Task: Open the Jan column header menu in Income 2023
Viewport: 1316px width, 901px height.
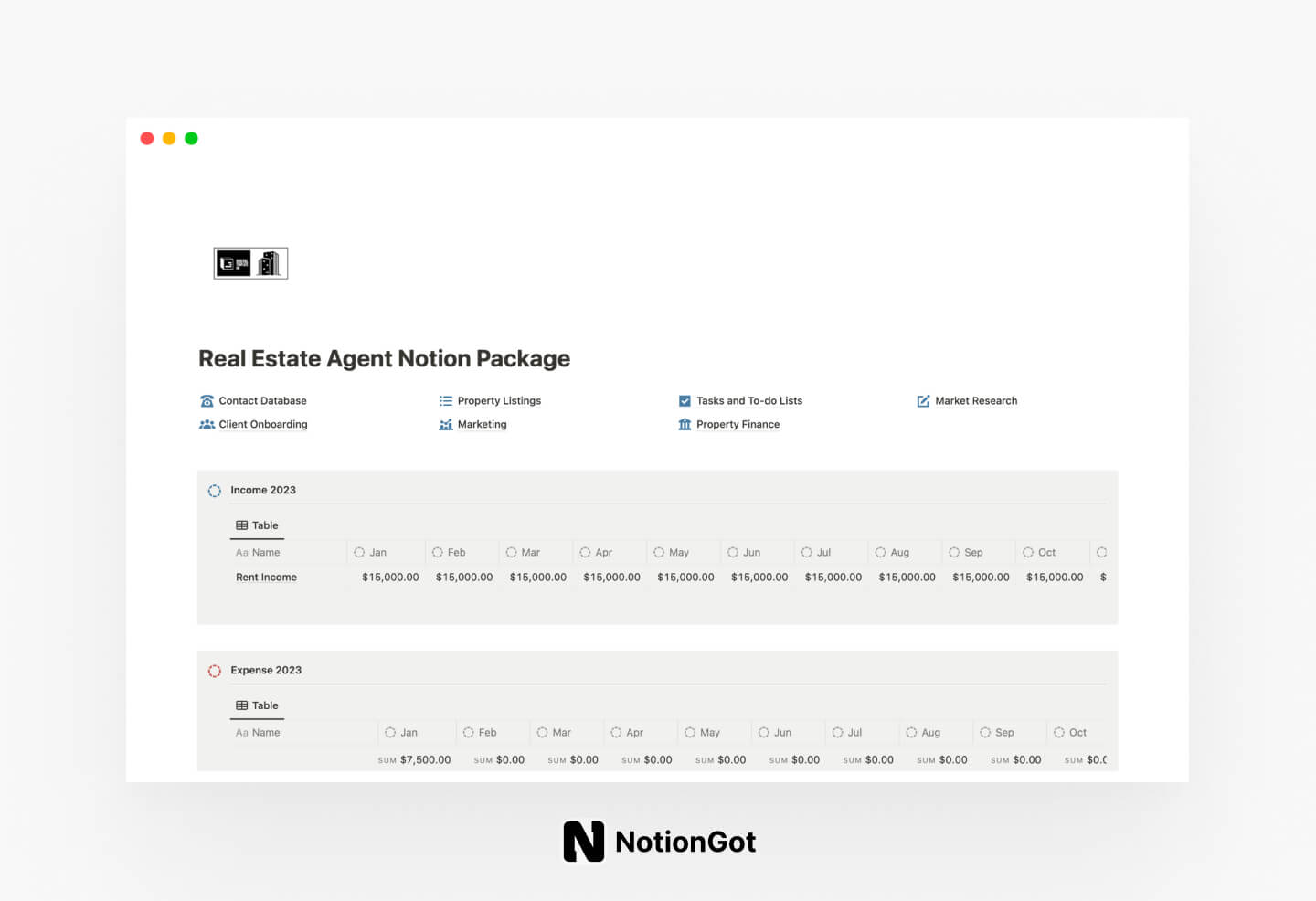Action: coord(373,552)
